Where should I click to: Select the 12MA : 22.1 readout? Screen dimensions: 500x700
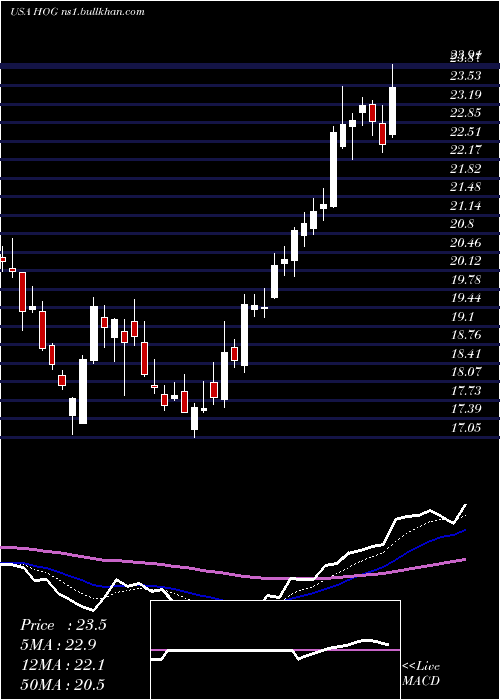62,665
